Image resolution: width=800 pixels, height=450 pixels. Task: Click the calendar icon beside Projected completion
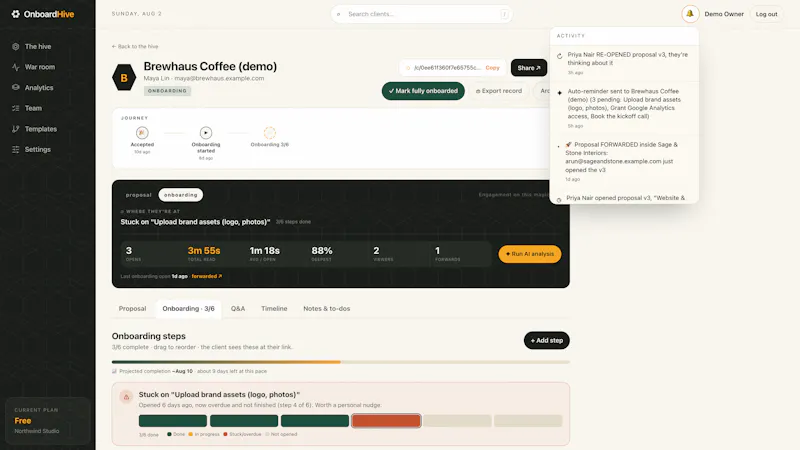coord(114,371)
